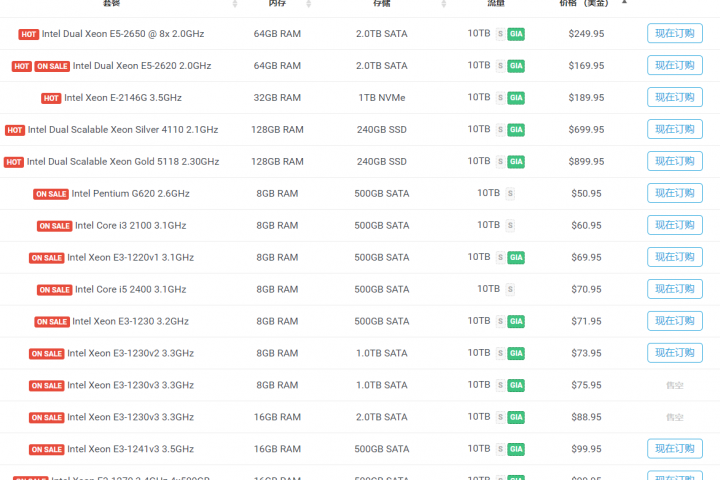Click S badge in Pentium G620 row
This screenshot has width=720, height=480.
510,194
